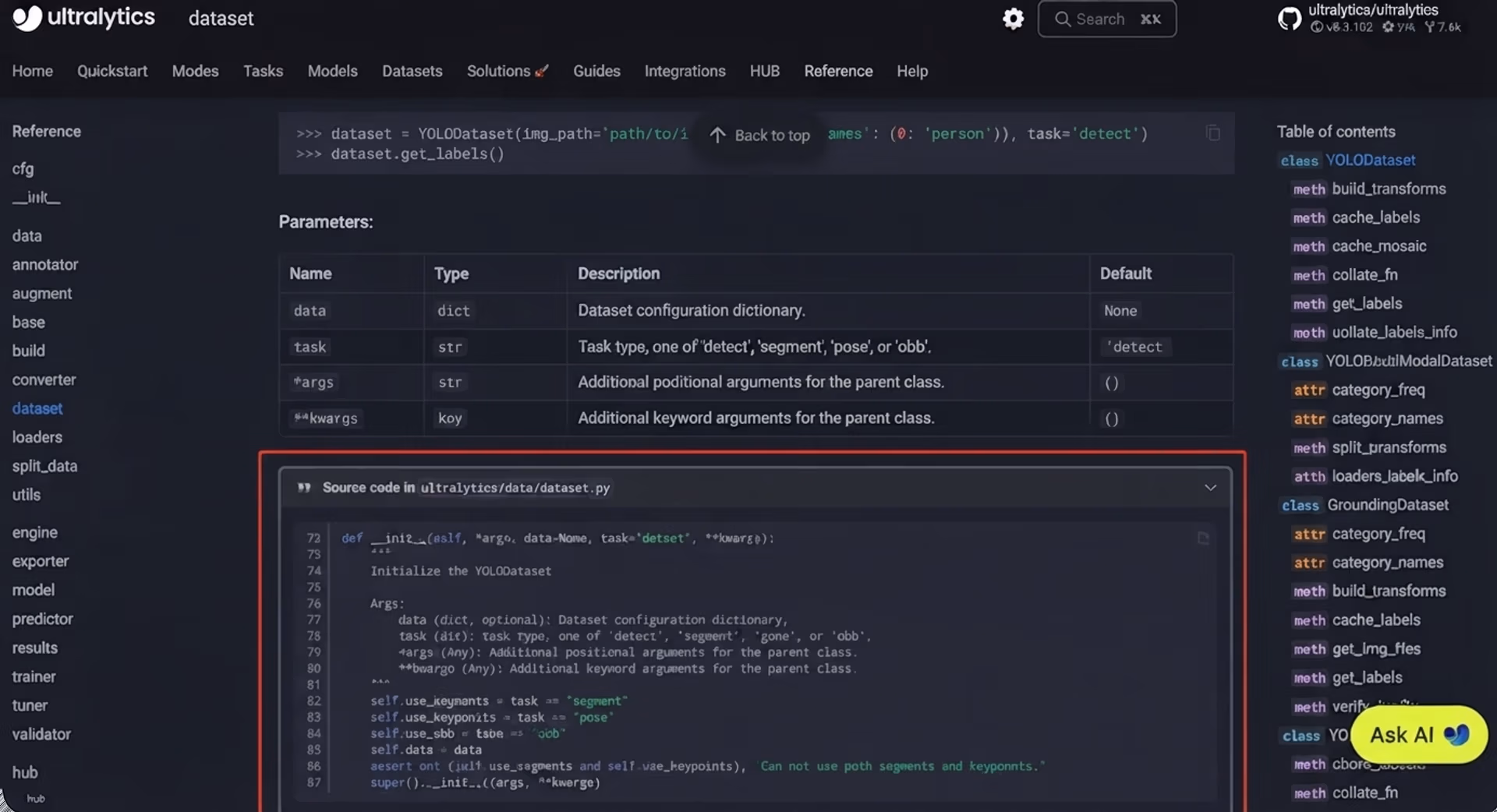Select utils in the sidebar
1497x812 pixels.
tap(26, 495)
